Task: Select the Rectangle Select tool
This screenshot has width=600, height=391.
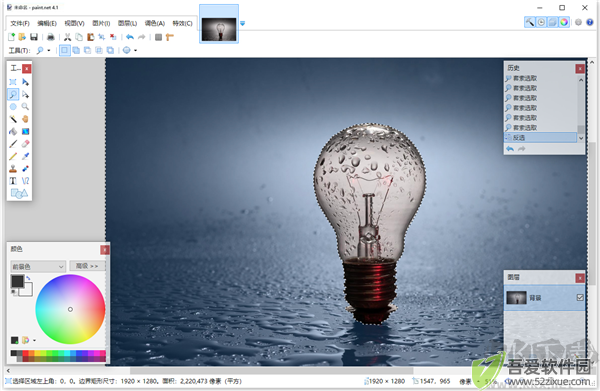Action: tap(13, 82)
